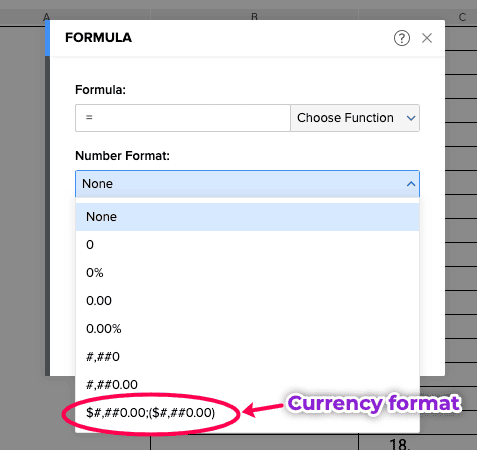Viewport: 477px width, 450px height.
Task: Click column A header
Action: pyautogui.click(x=46, y=16)
